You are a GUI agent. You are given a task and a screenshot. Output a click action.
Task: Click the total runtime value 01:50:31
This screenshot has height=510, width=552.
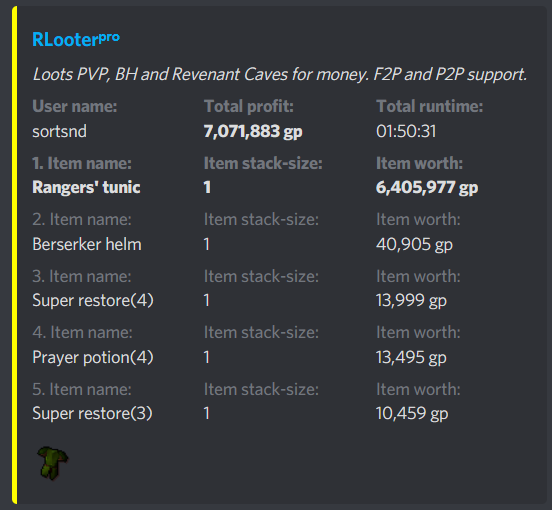point(406,131)
